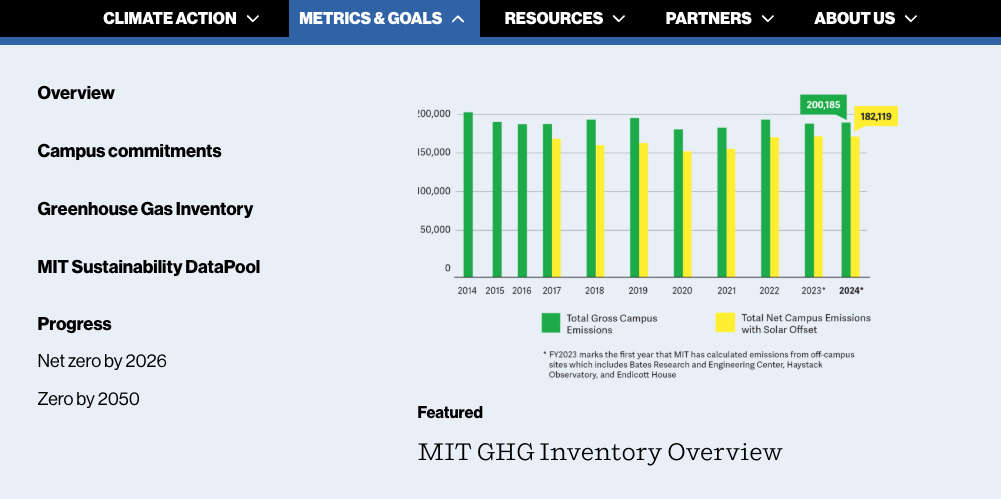Viewport: 1001px width, 499px height.
Task: Open the Campus commitments link
Action: (130, 151)
